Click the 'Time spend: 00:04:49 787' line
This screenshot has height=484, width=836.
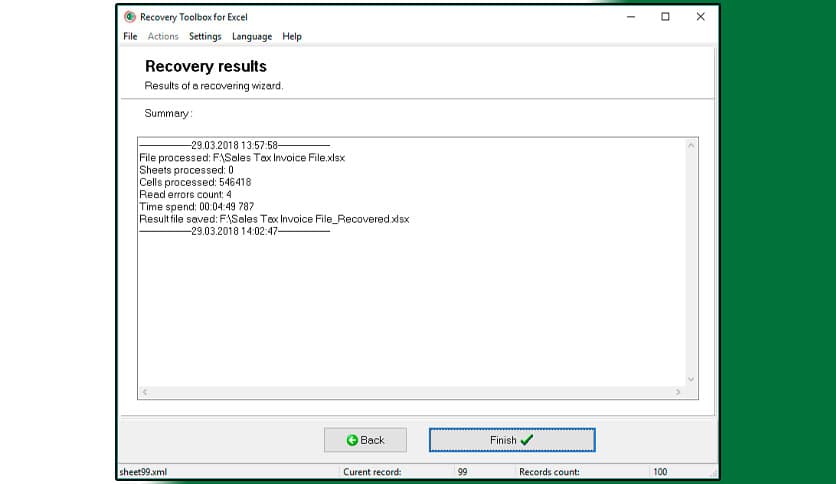[197, 207]
